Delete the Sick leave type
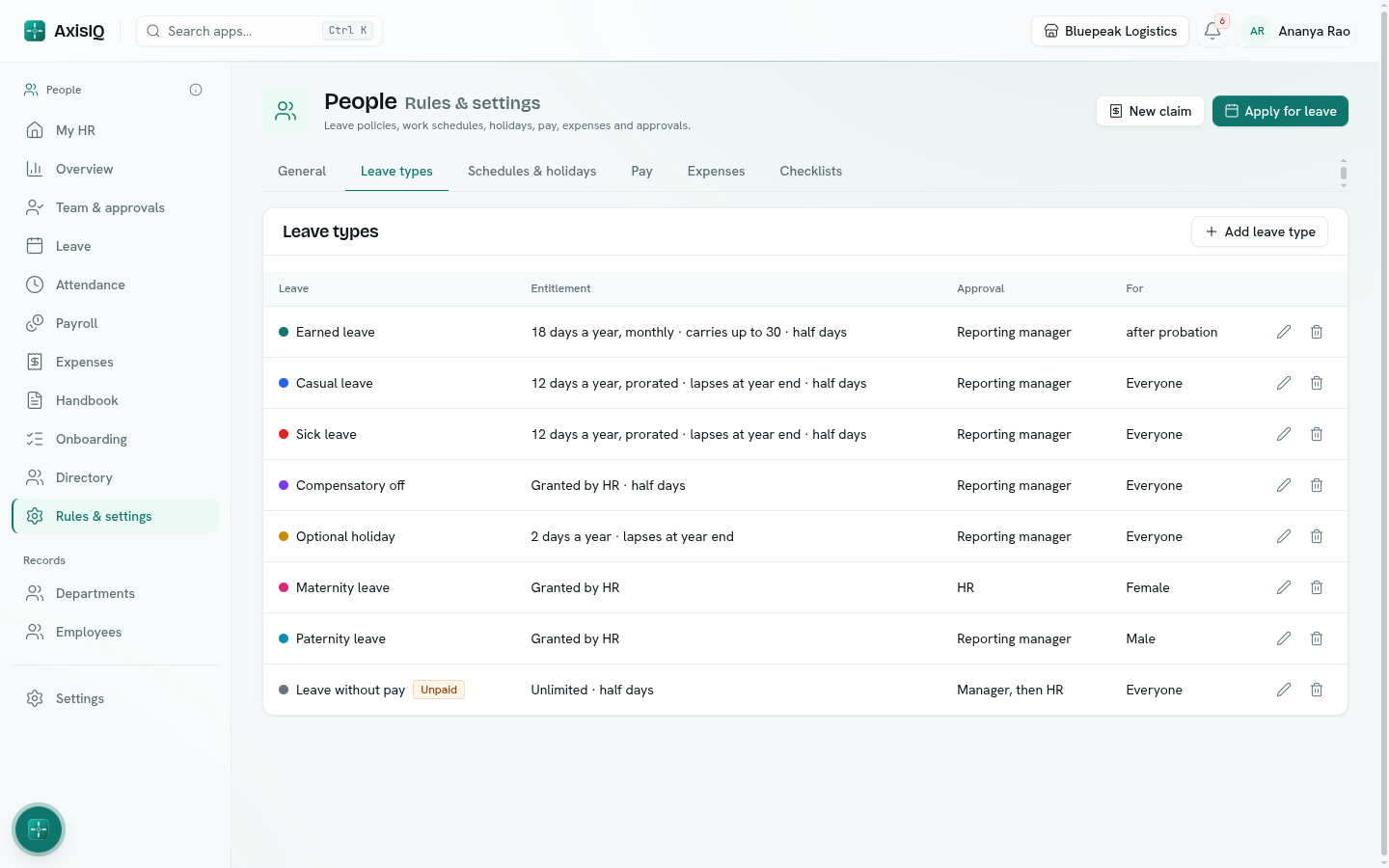The height and width of the screenshot is (868, 1389). tap(1317, 434)
